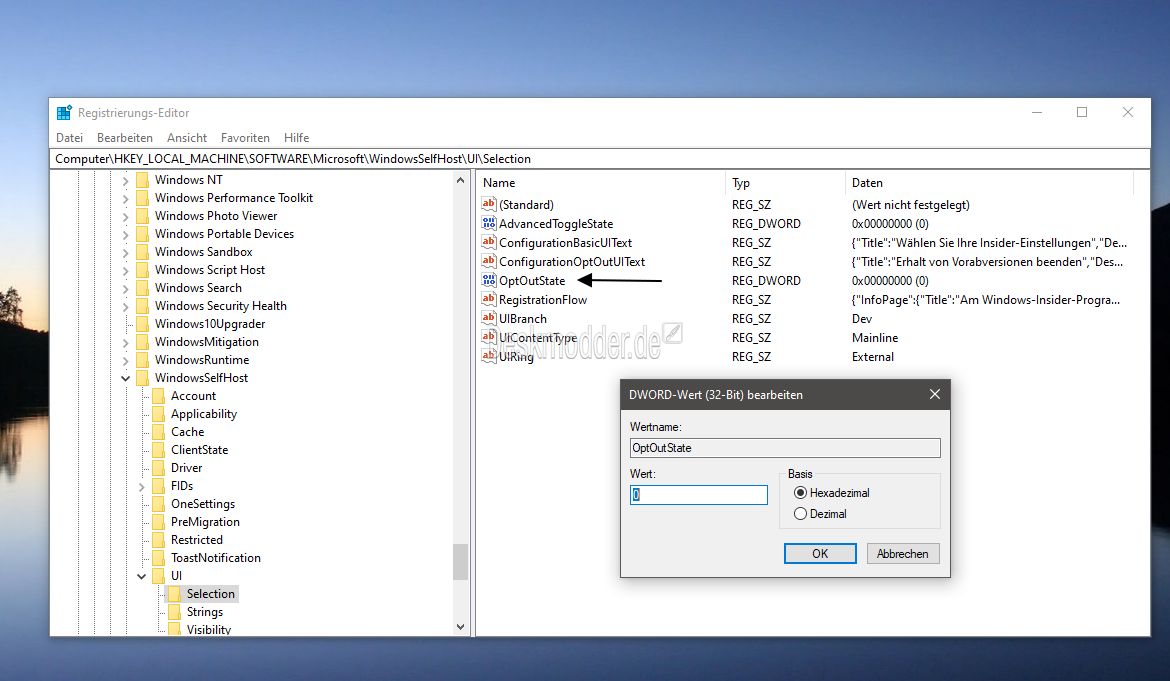Open the Bearbeiten menu
Screen dimensions: 1170x681
pyautogui.click(x=125, y=138)
